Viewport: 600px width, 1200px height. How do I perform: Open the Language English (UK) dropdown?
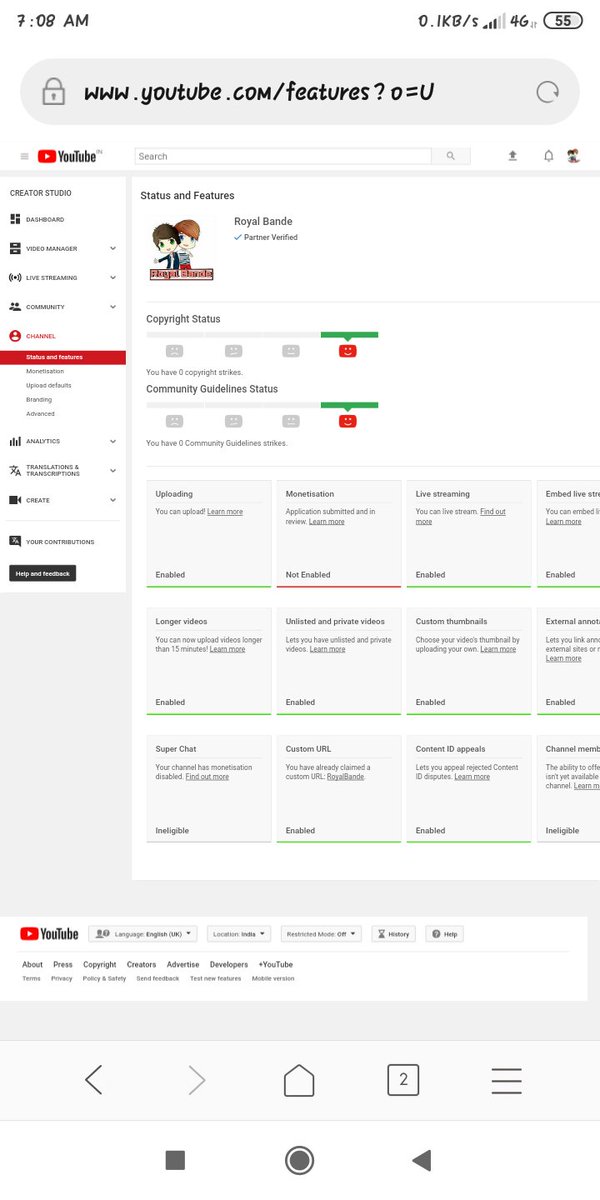143,934
